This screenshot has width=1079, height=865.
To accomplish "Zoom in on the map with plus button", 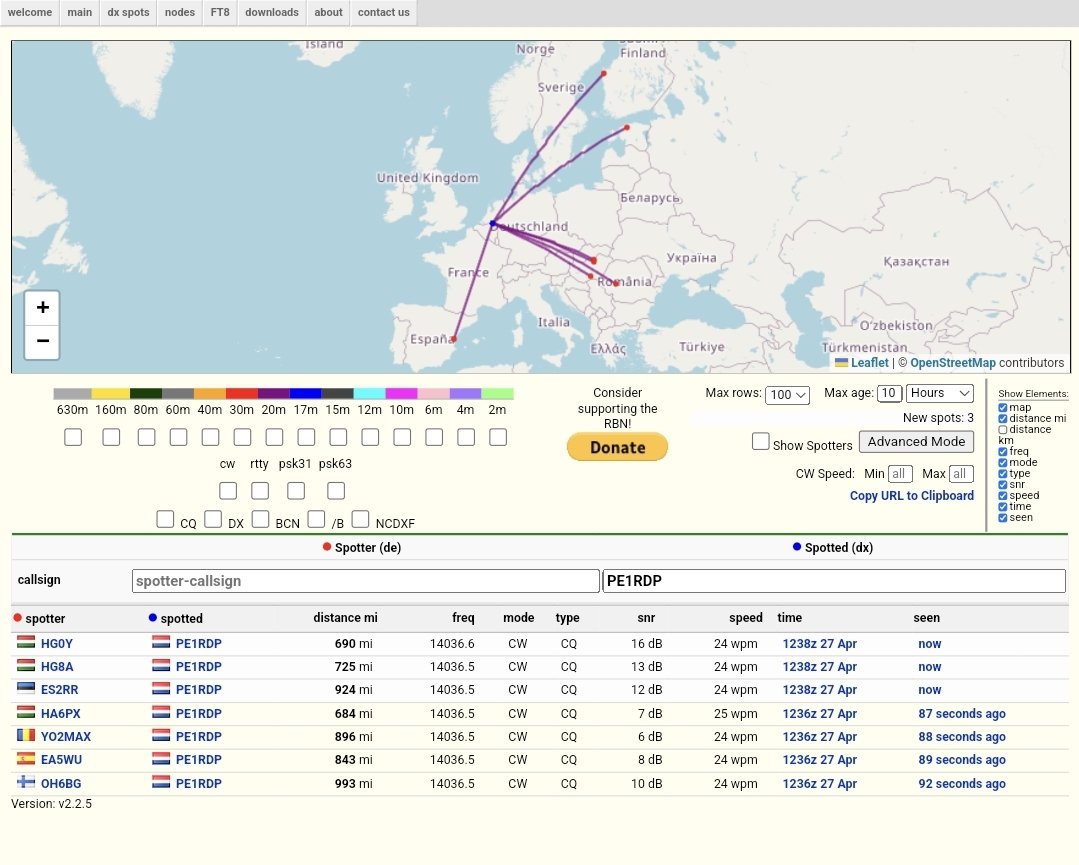I will tap(42, 307).
